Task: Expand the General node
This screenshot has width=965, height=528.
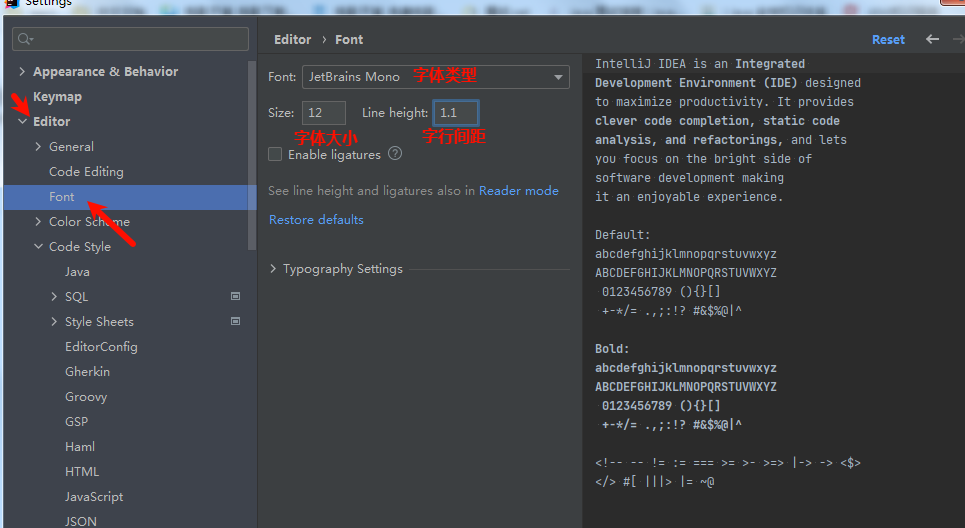Action: (x=38, y=146)
